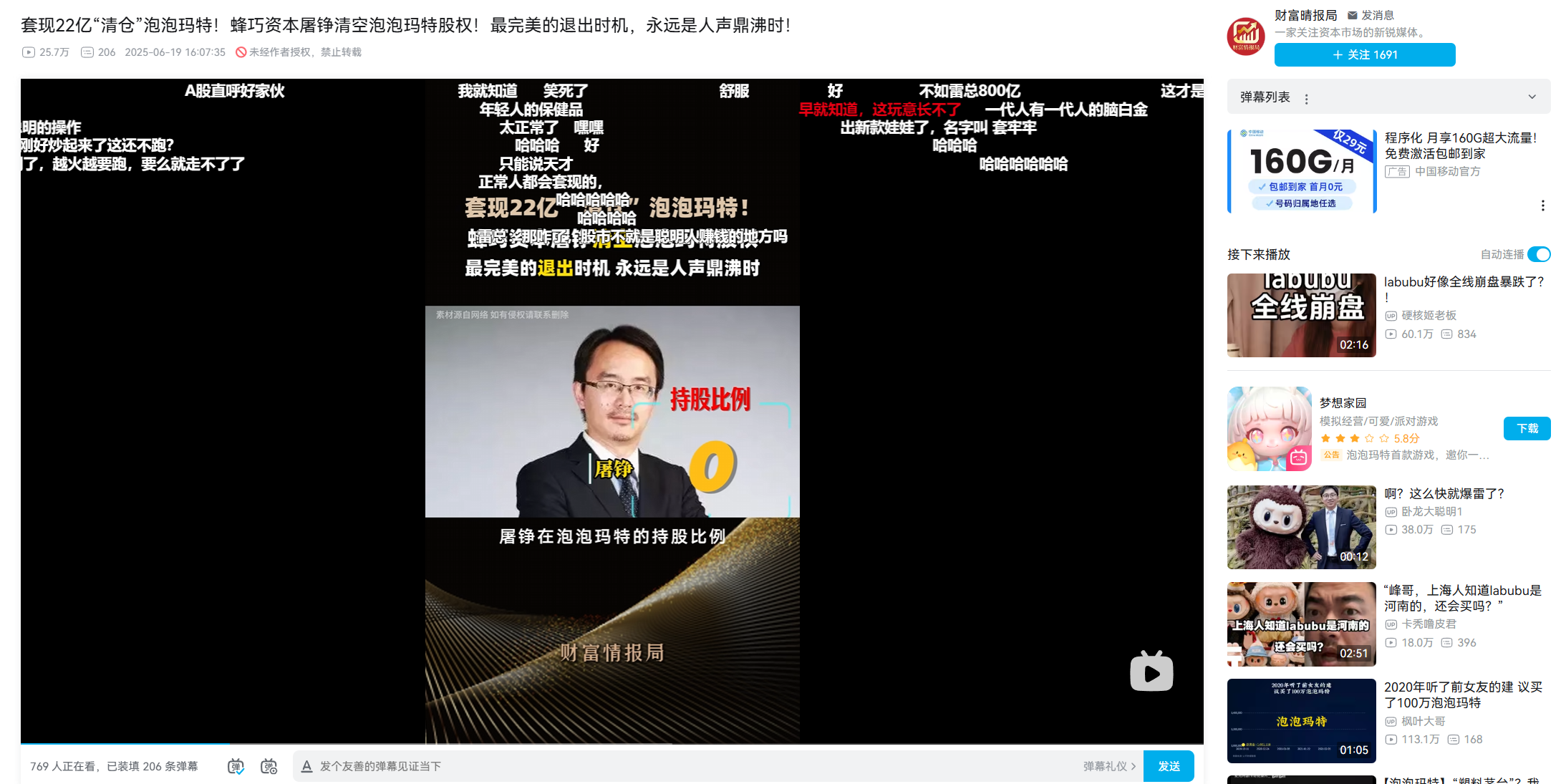Open danmaku font style A icon
Viewport: 1566px width, 784px height.
[x=306, y=767]
